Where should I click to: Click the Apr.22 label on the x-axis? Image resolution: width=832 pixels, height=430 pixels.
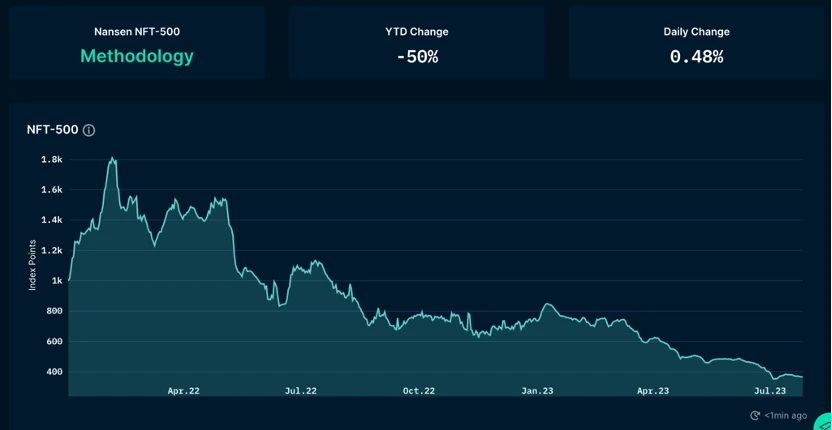(184, 391)
